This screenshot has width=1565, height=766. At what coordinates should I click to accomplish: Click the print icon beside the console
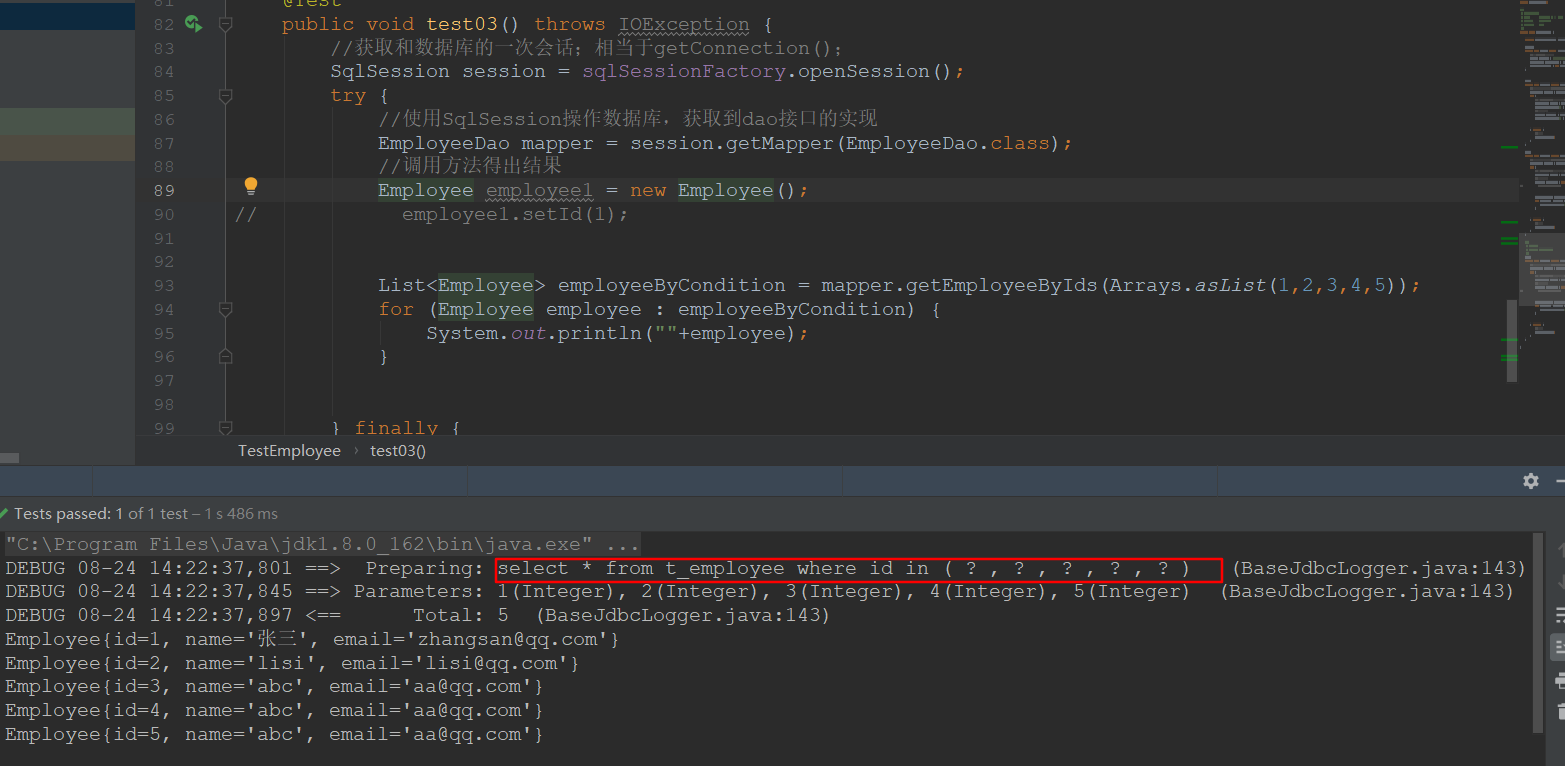1558,681
